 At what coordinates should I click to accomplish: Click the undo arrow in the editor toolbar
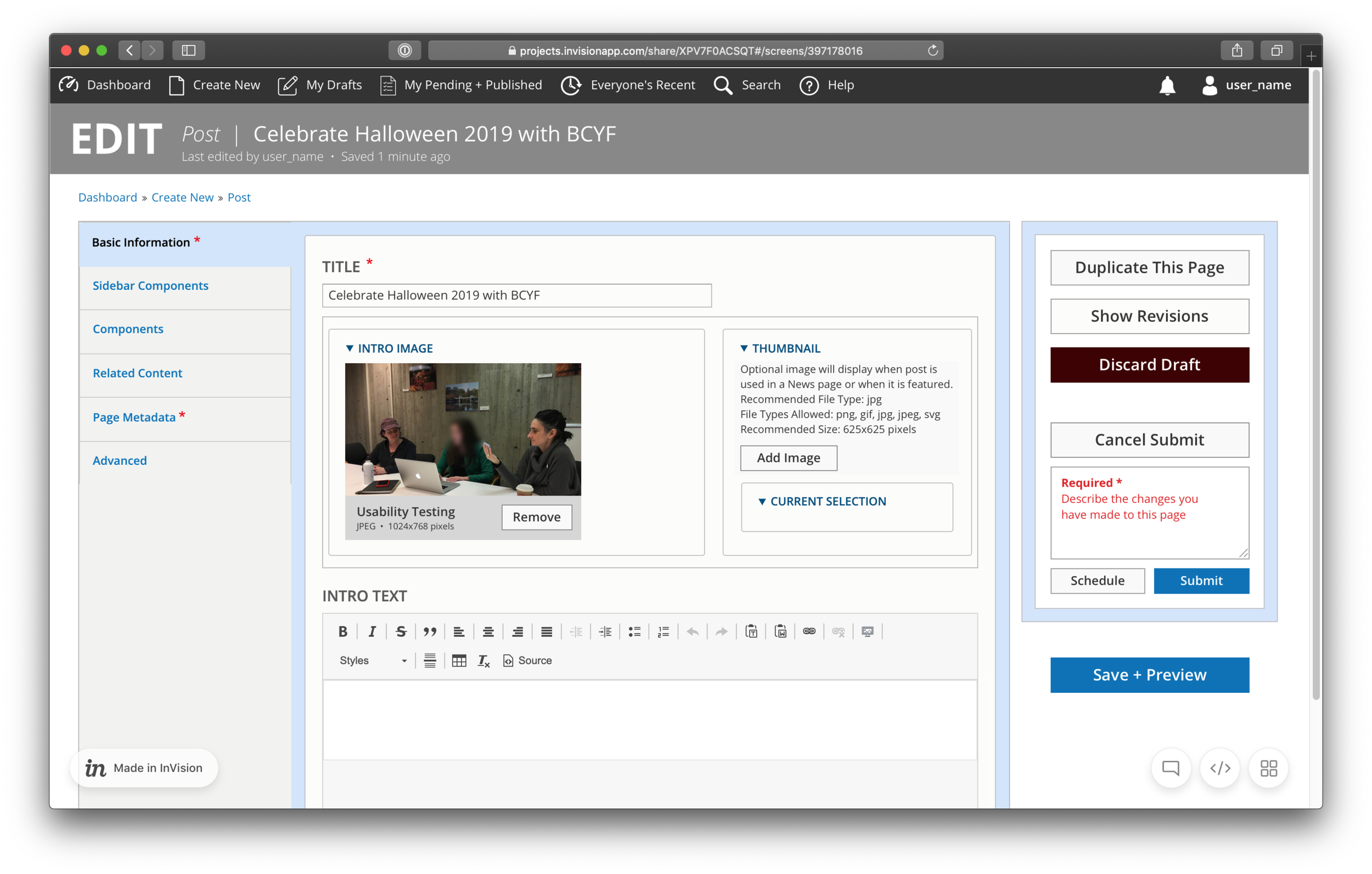point(693,631)
